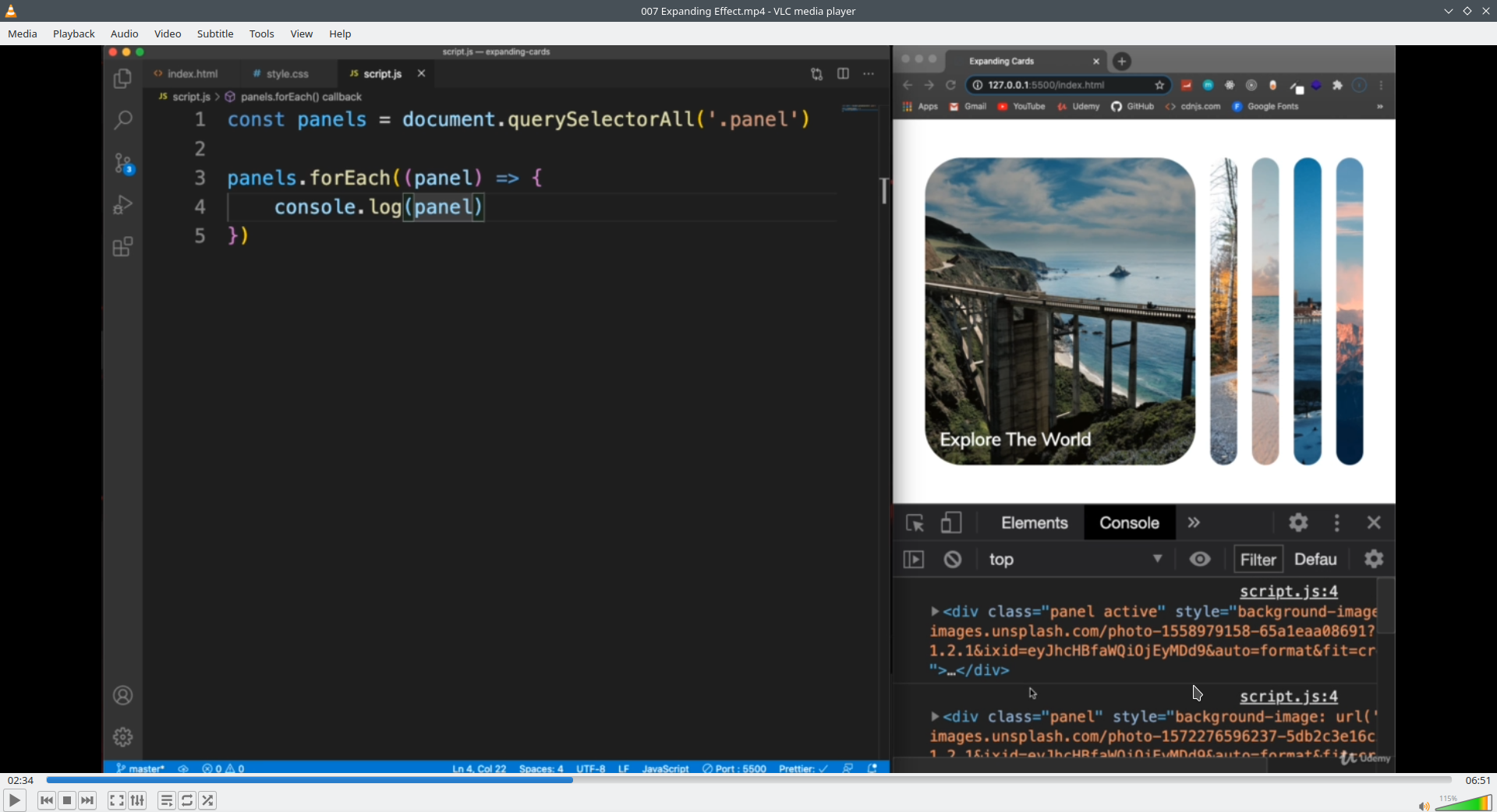Open the Search icon in VS Code sidebar
Viewport: 1497px width, 812px height.
click(x=122, y=120)
